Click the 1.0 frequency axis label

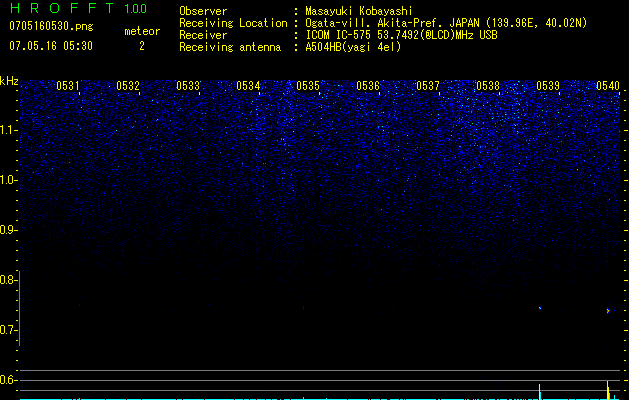(x=8, y=180)
